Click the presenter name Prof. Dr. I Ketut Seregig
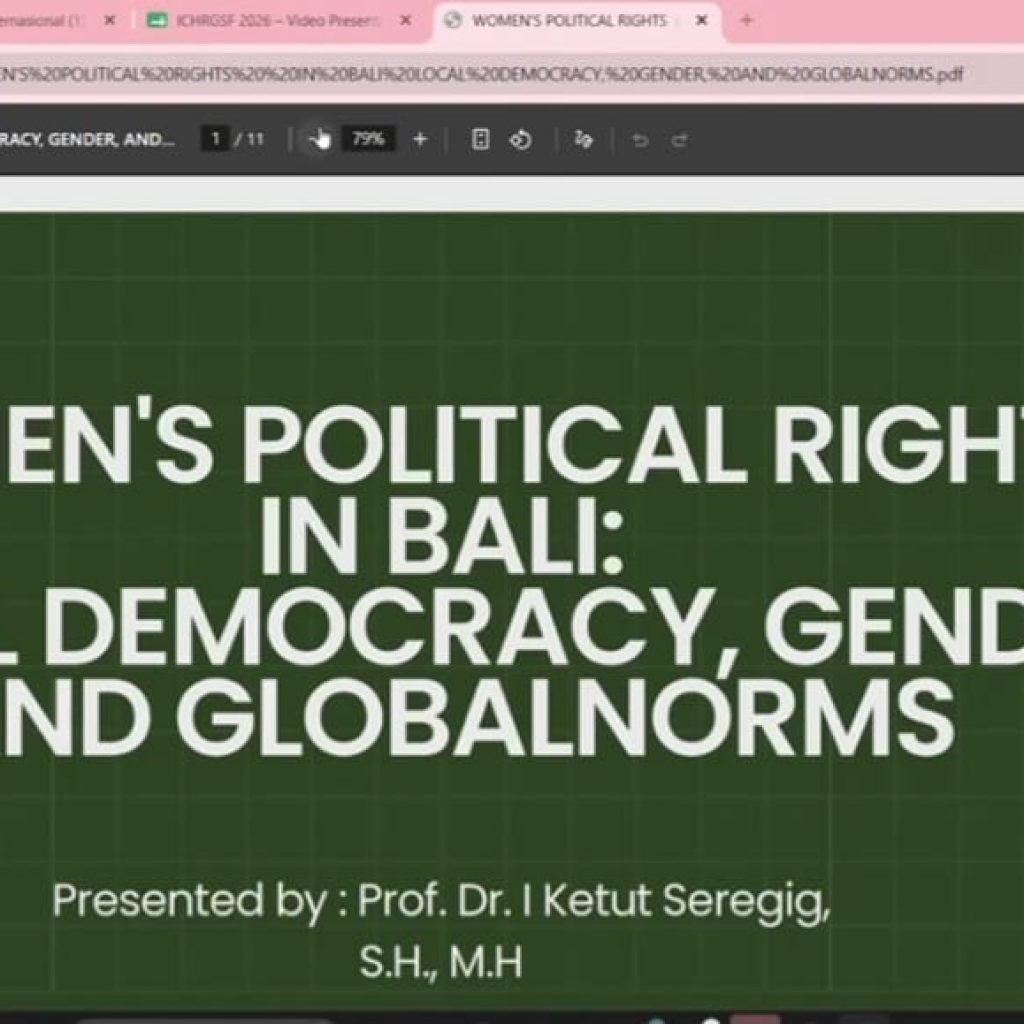The image size is (1024, 1024). tap(594, 901)
